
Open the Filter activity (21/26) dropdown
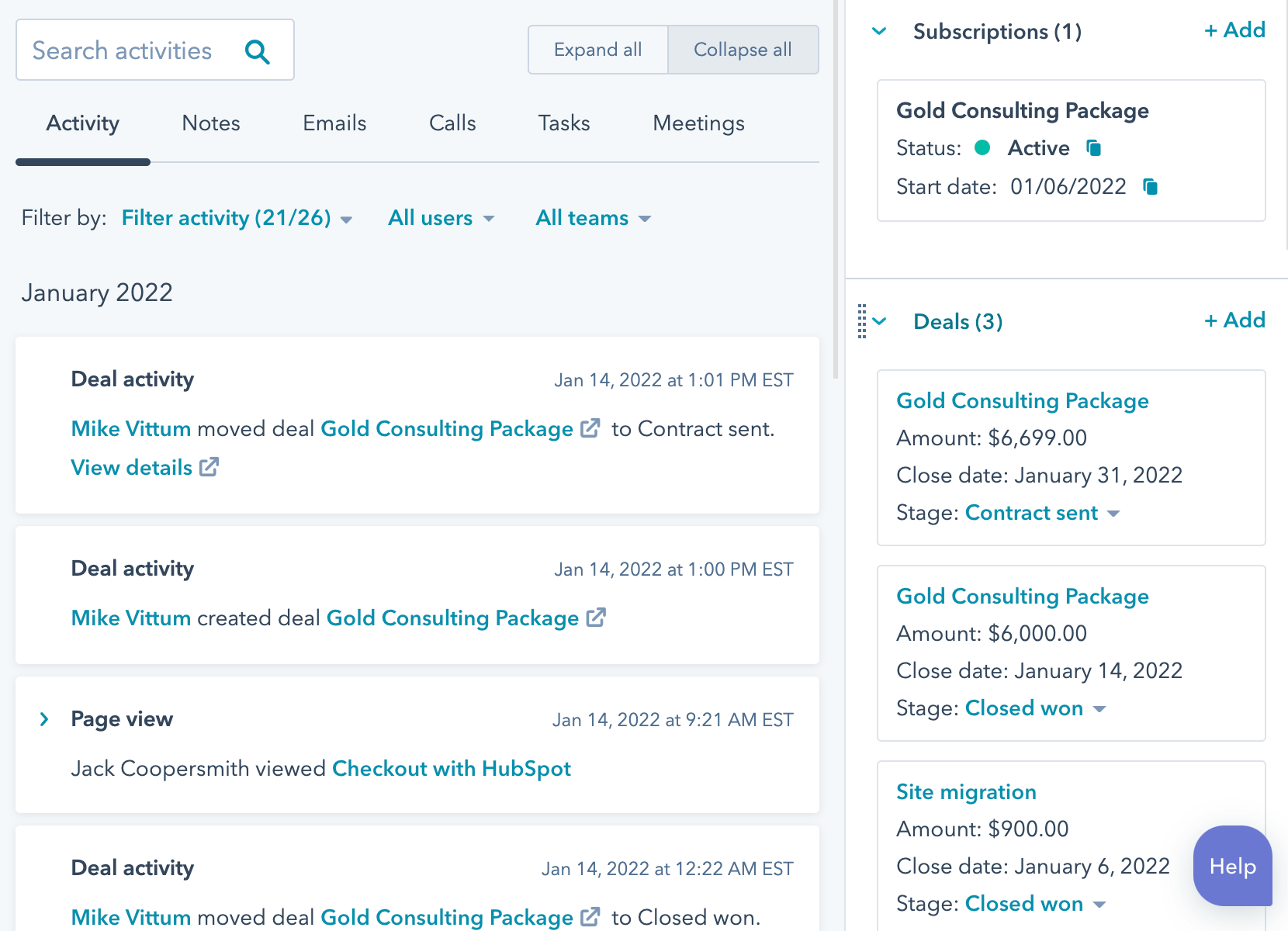tap(237, 218)
